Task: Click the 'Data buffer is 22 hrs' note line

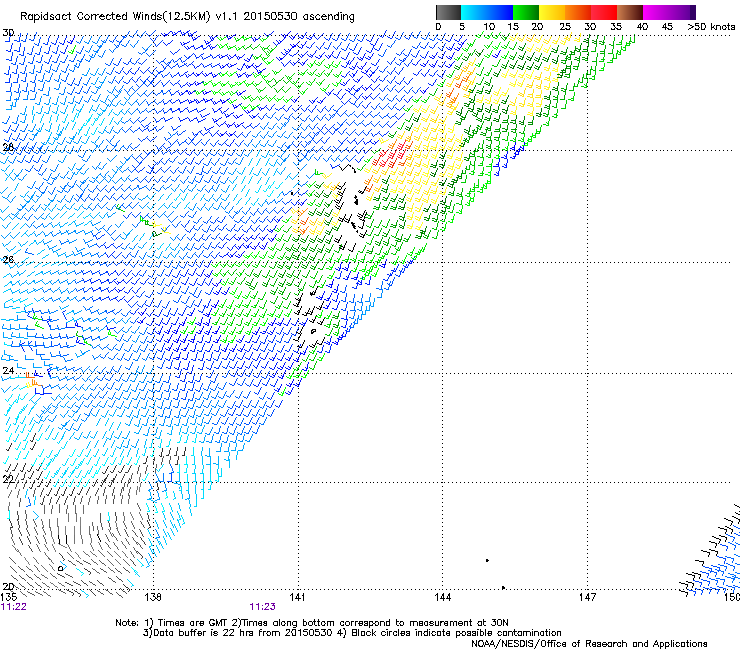Action: (352, 633)
